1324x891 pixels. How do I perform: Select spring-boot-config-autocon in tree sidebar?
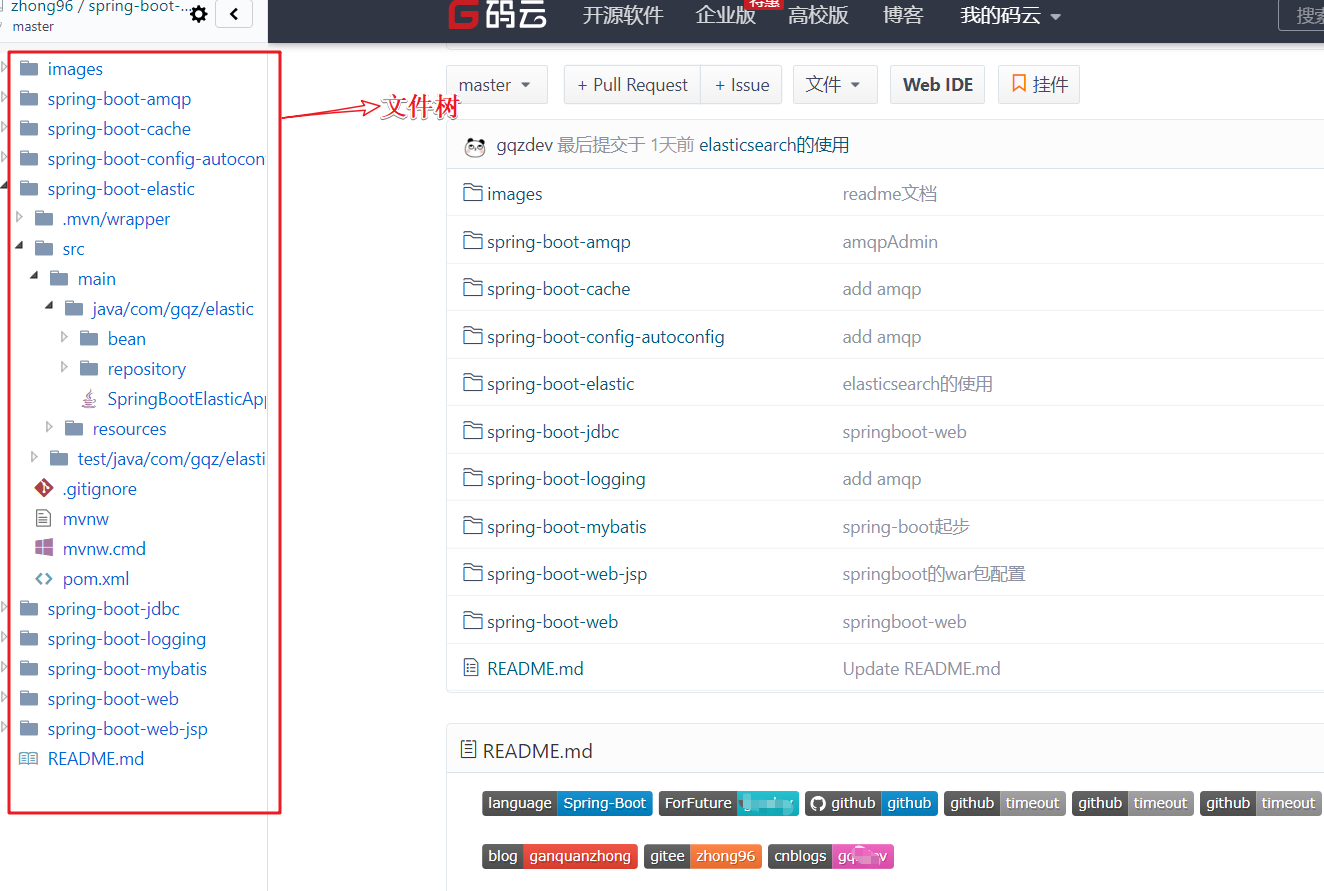point(156,159)
